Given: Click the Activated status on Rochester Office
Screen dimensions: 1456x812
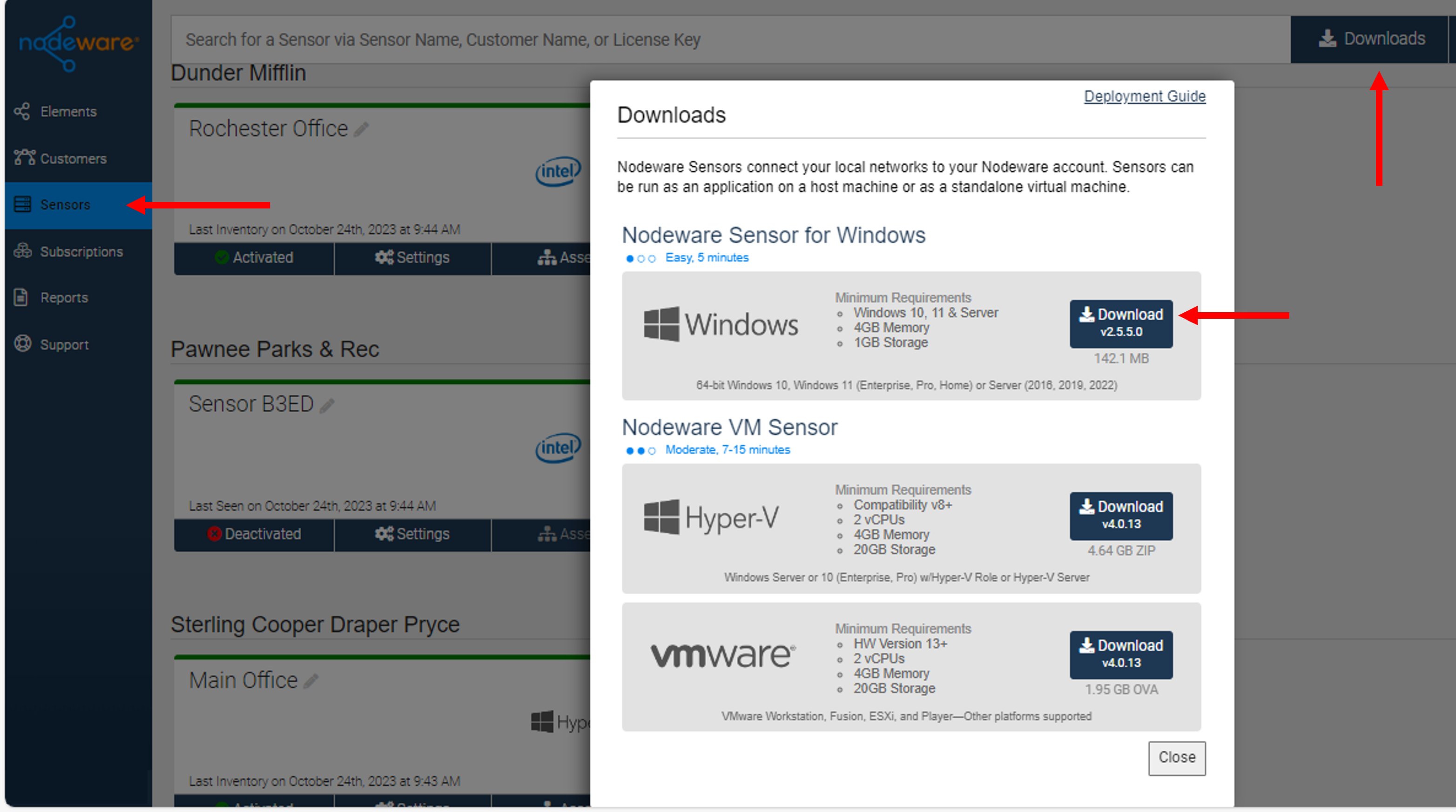Looking at the screenshot, I should click(254, 258).
